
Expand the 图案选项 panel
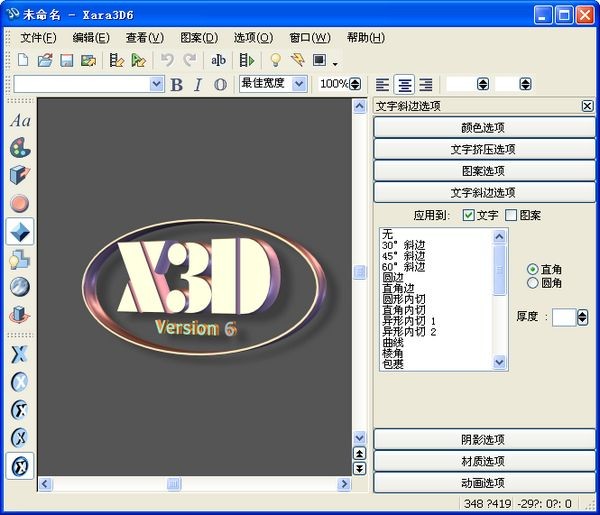click(484, 171)
